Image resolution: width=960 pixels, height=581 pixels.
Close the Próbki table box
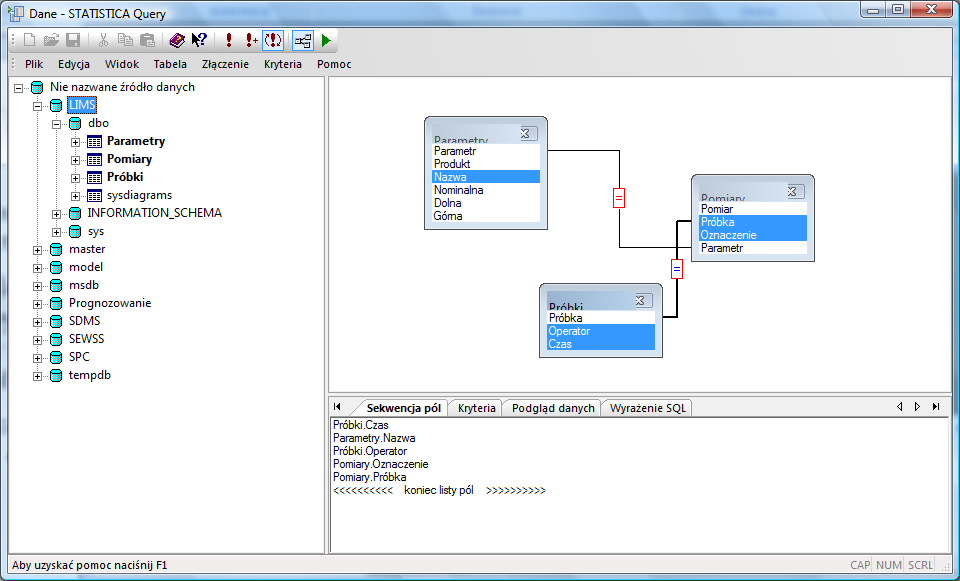pyautogui.click(x=643, y=300)
